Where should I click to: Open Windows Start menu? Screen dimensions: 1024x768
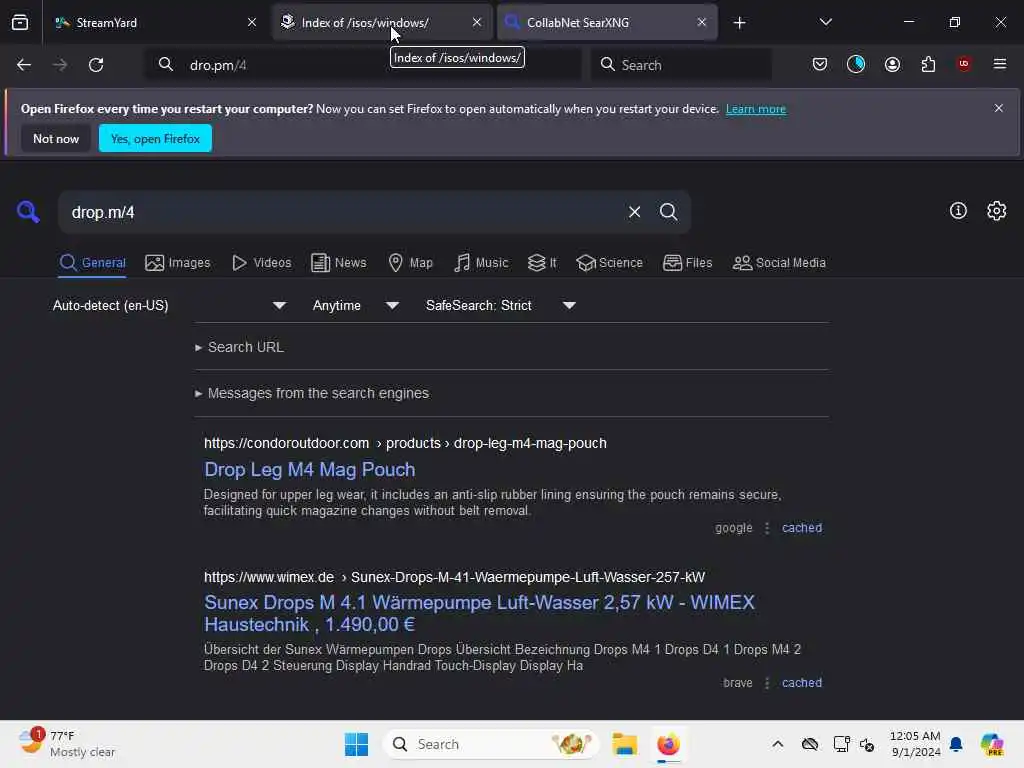point(357,744)
